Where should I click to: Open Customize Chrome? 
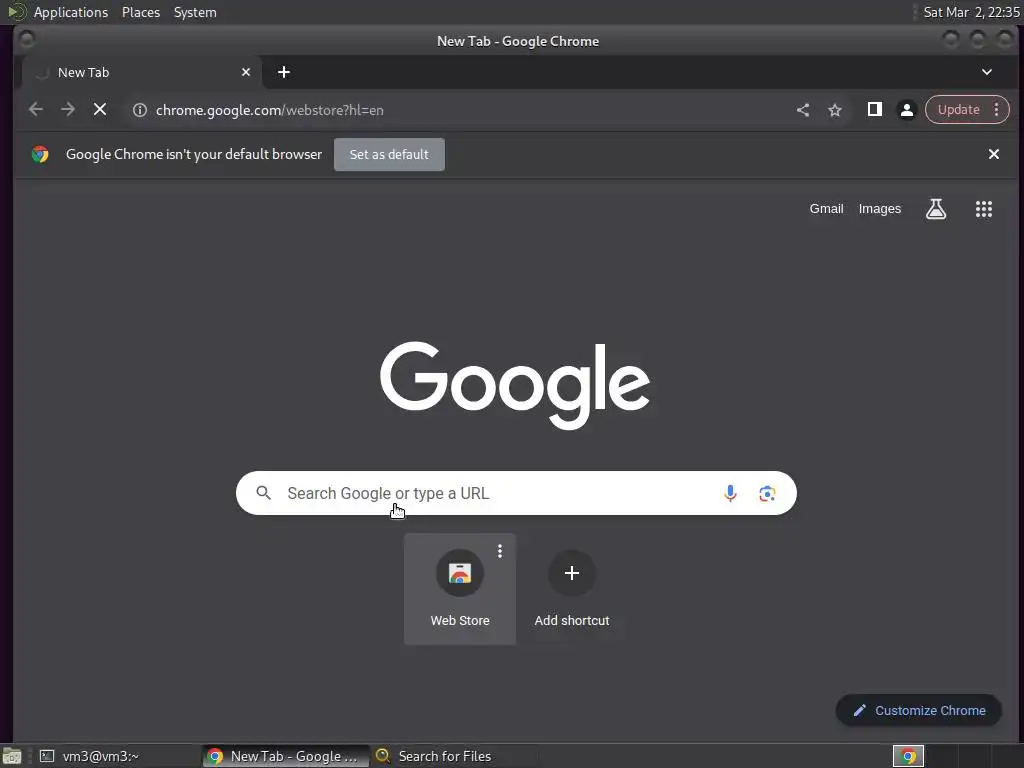click(x=919, y=711)
